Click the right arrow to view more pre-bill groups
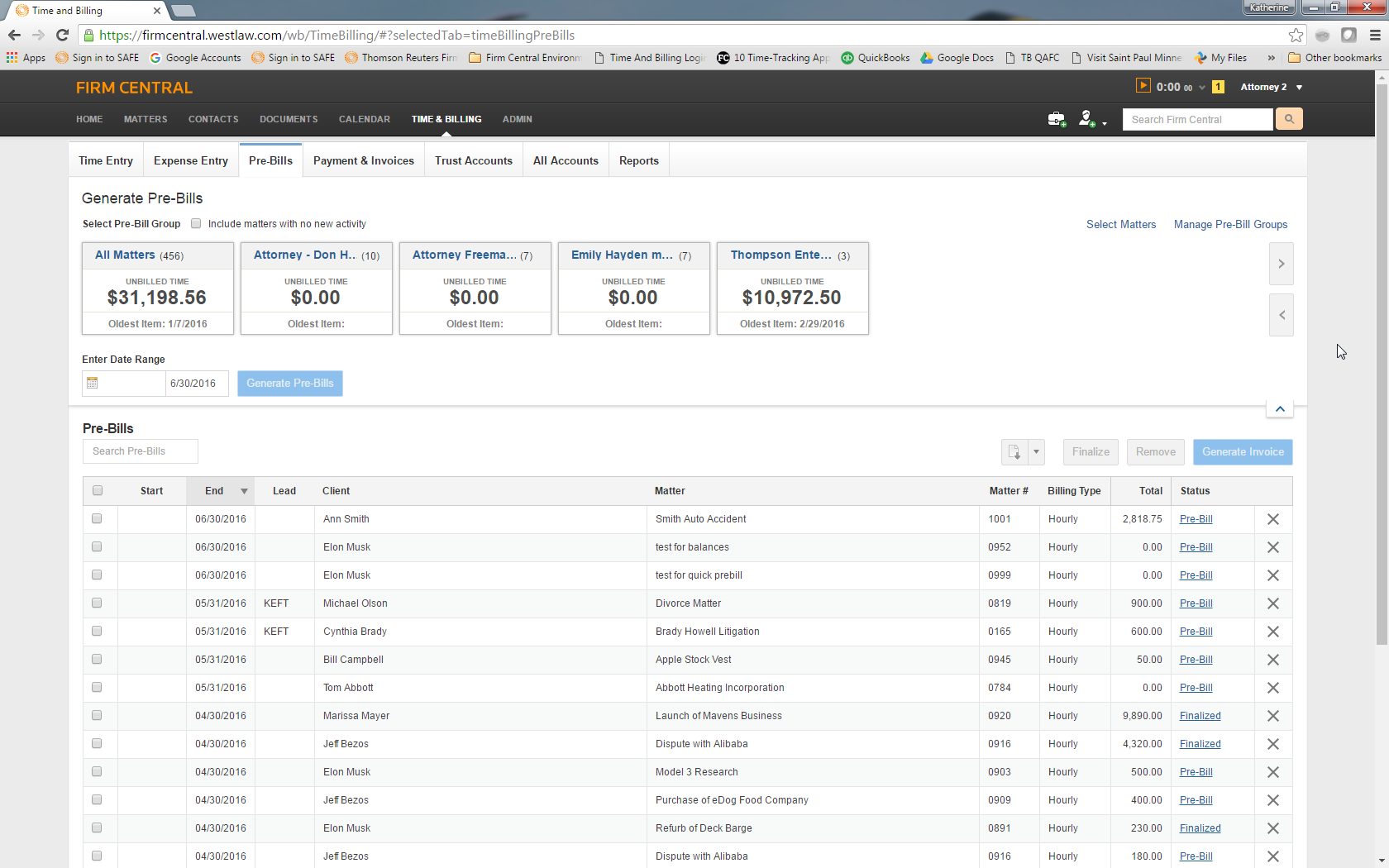The width and height of the screenshot is (1389, 868). (x=1281, y=264)
